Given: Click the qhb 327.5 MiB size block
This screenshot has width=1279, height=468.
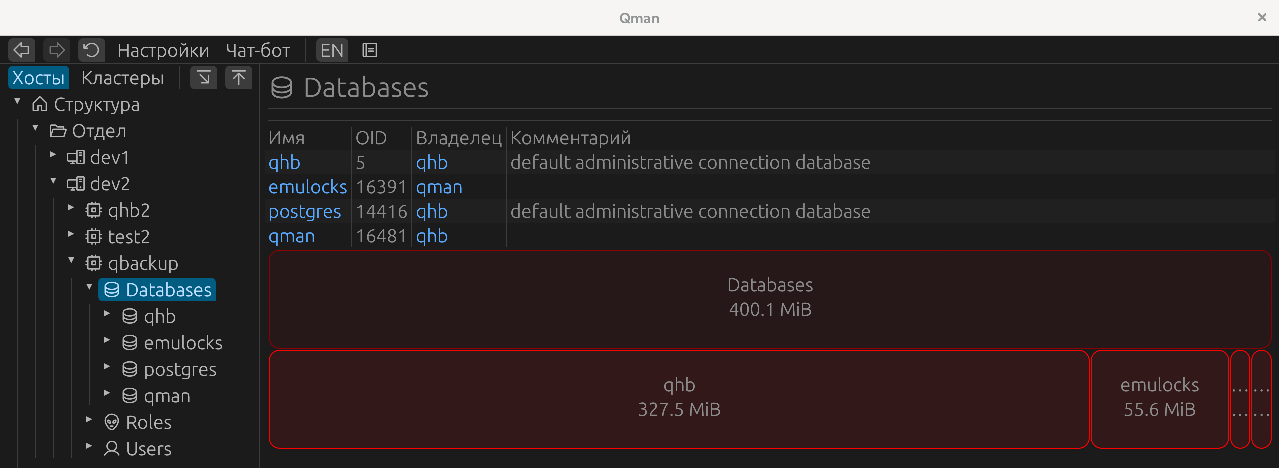Looking at the screenshot, I should click(x=678, y=398).
